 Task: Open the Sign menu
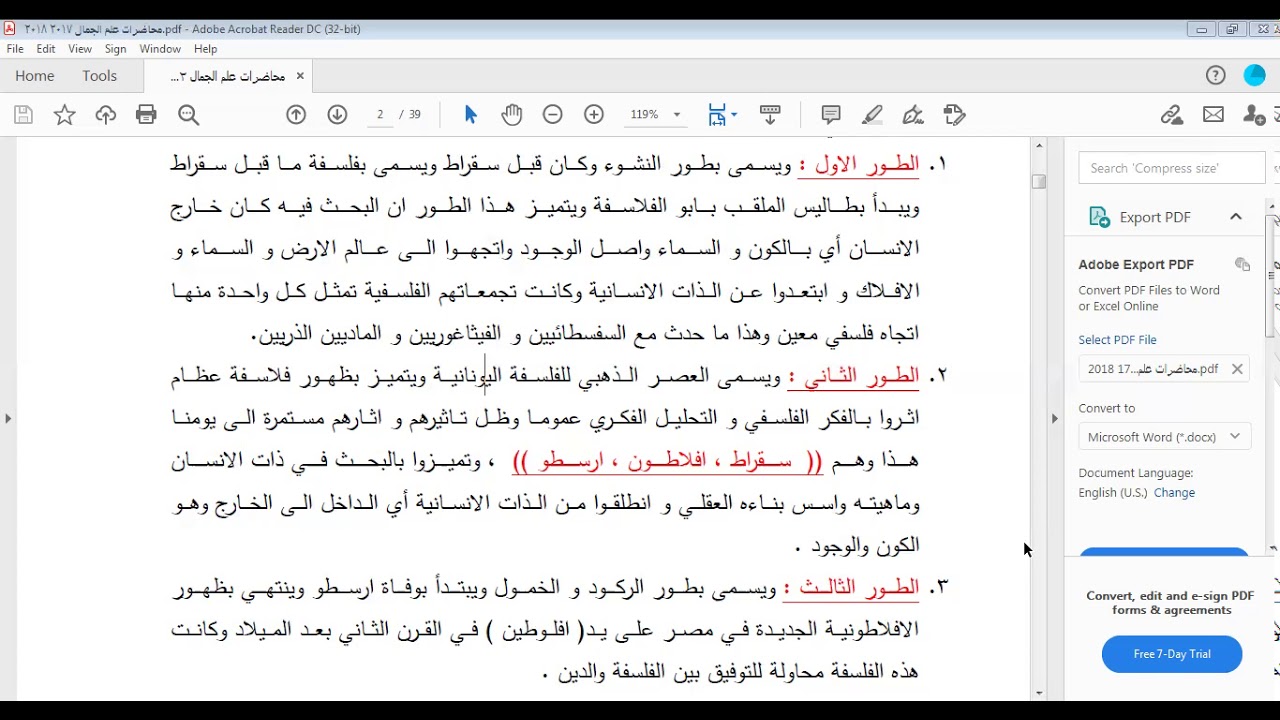[115, 49]
